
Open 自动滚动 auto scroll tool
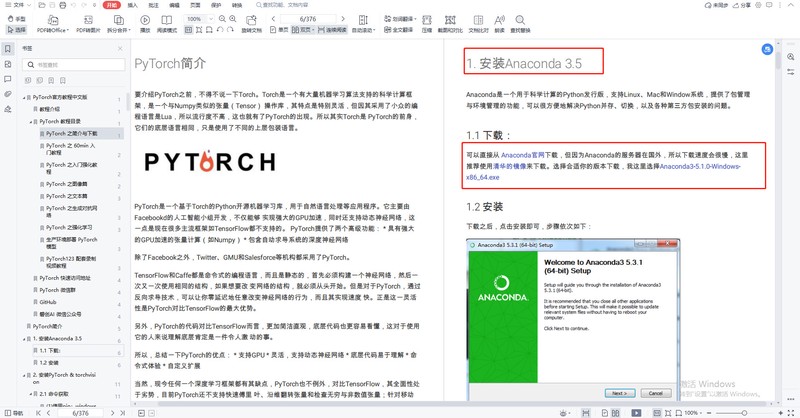coord(363,23)
